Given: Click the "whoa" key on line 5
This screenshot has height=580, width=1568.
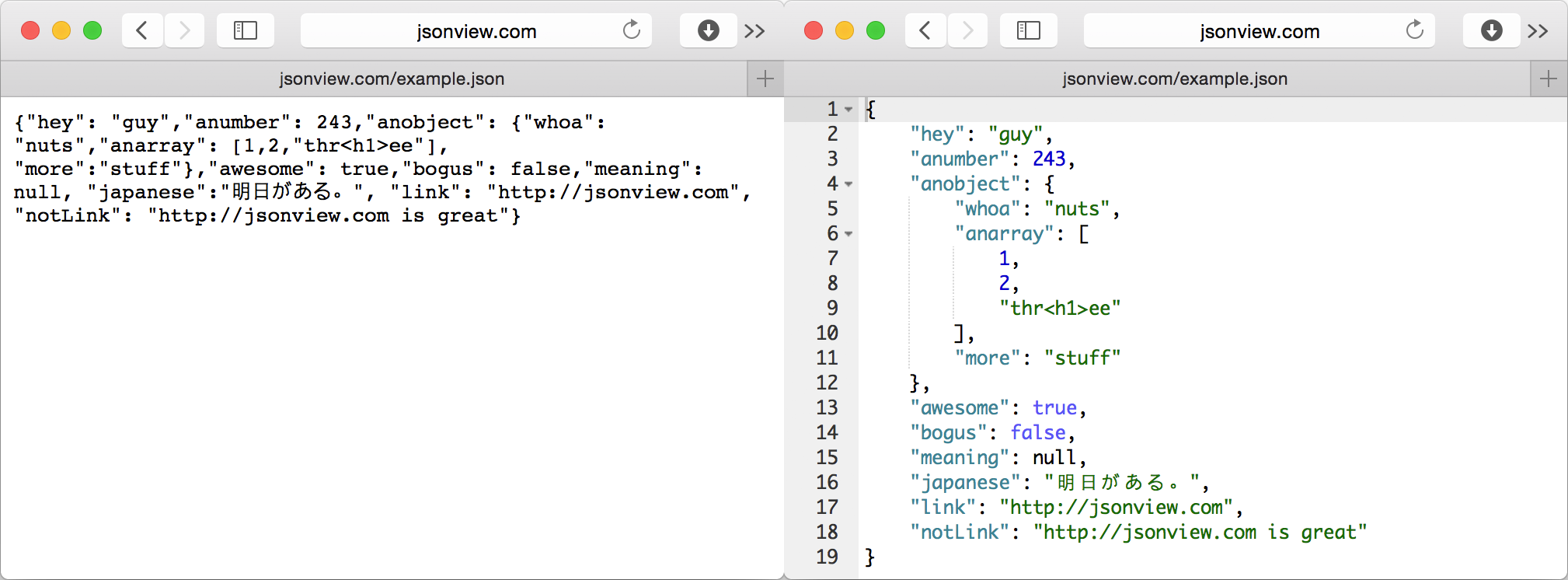Looking at the screenshot, I should tap(987, 209).
